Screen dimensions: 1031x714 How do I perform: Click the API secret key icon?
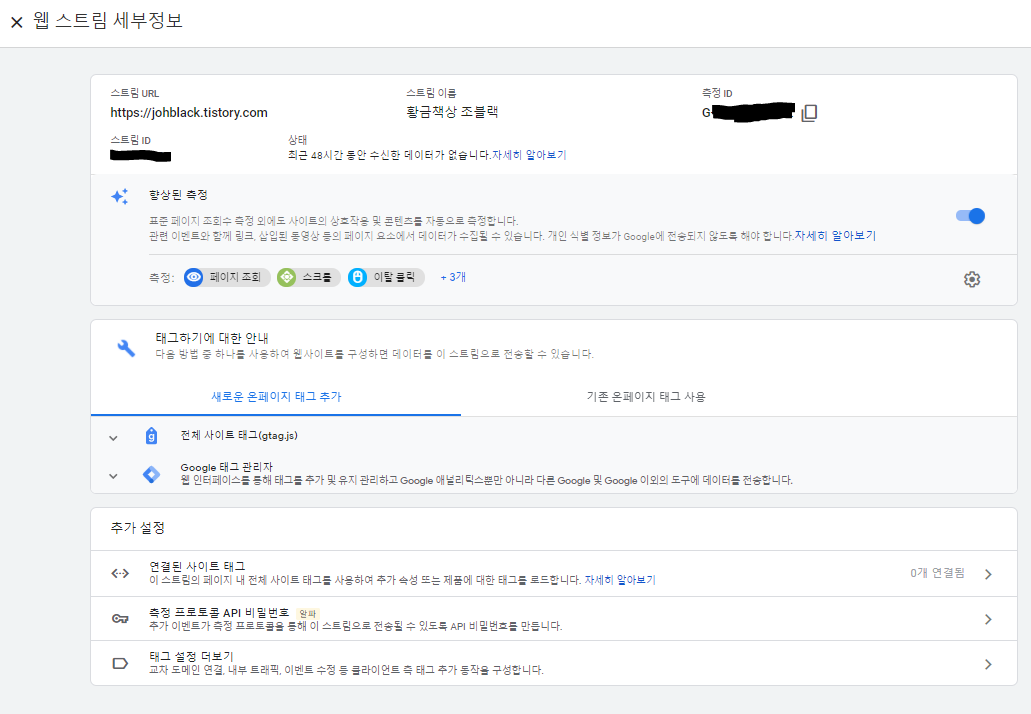[x=120, y=619]
